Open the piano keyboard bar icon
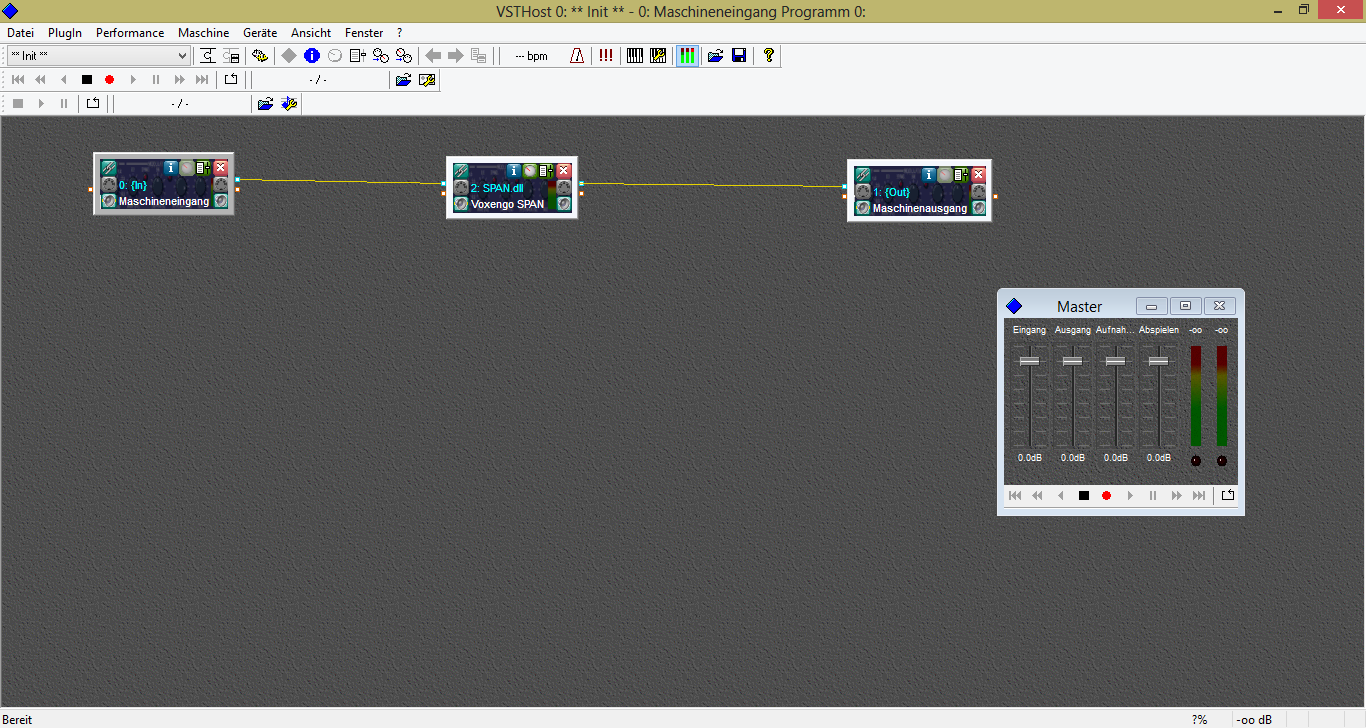Viewport: 1366px width, 728px height. pyautogui.click(x=635, y=56)
